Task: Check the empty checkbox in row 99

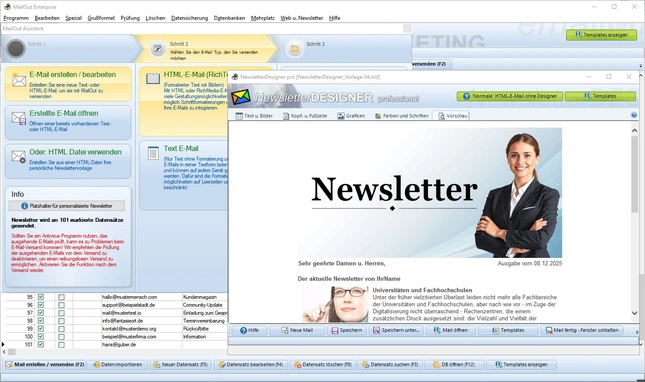Action: 61,329
